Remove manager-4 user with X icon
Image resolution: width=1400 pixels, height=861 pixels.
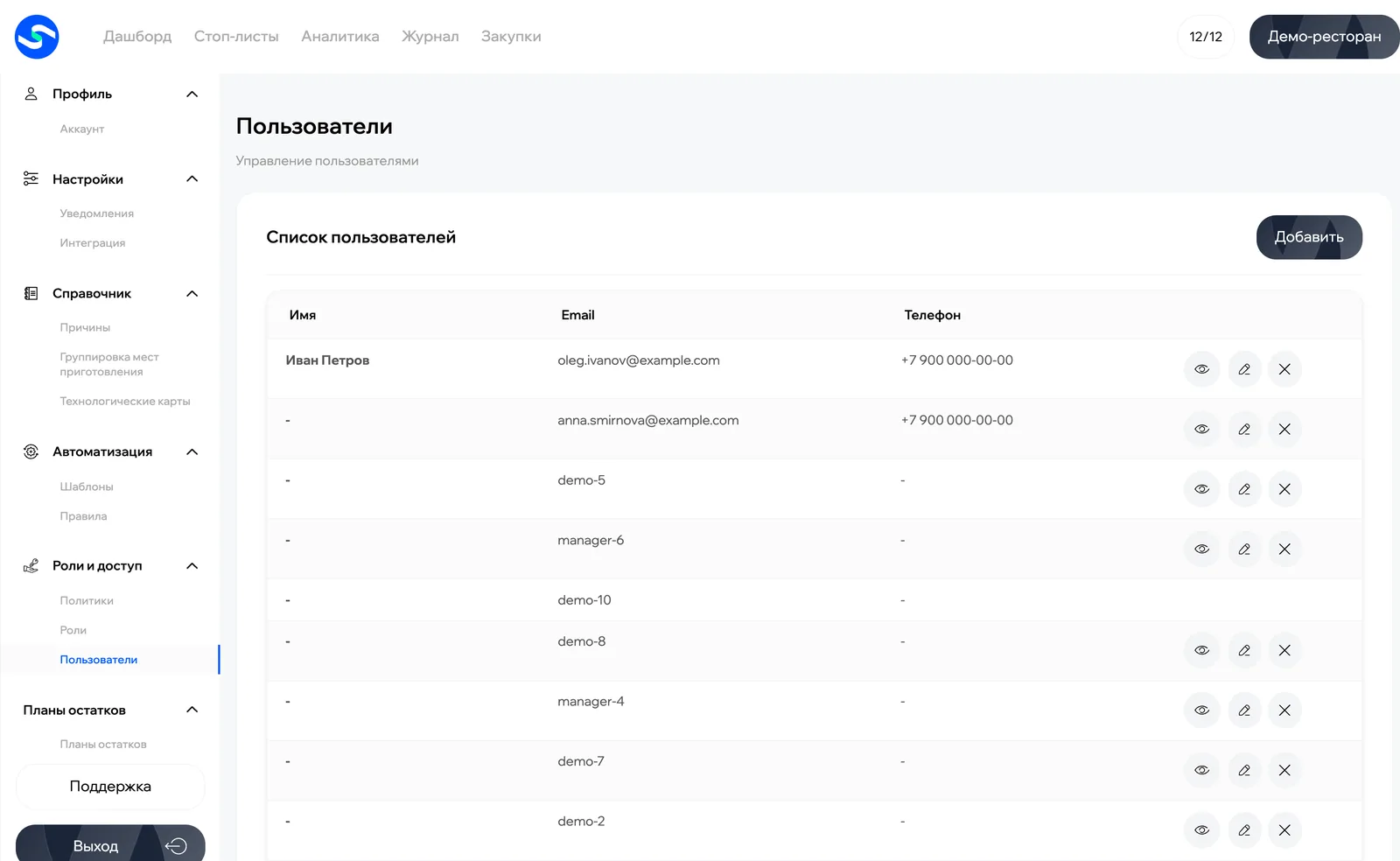pyautogui.click(x=1284, y=710)
